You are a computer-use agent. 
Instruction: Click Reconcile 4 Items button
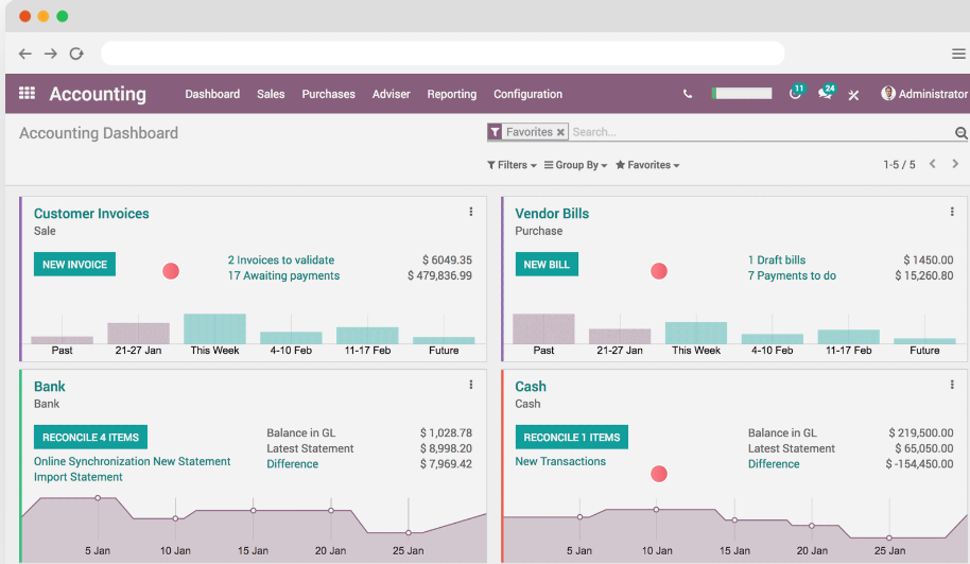pos(90,437)
